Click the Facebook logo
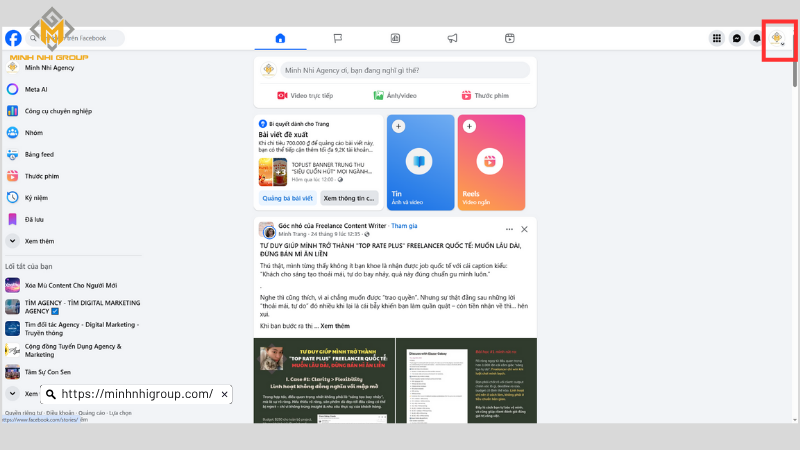The image size is (800, 450). [x=13, y=38]
